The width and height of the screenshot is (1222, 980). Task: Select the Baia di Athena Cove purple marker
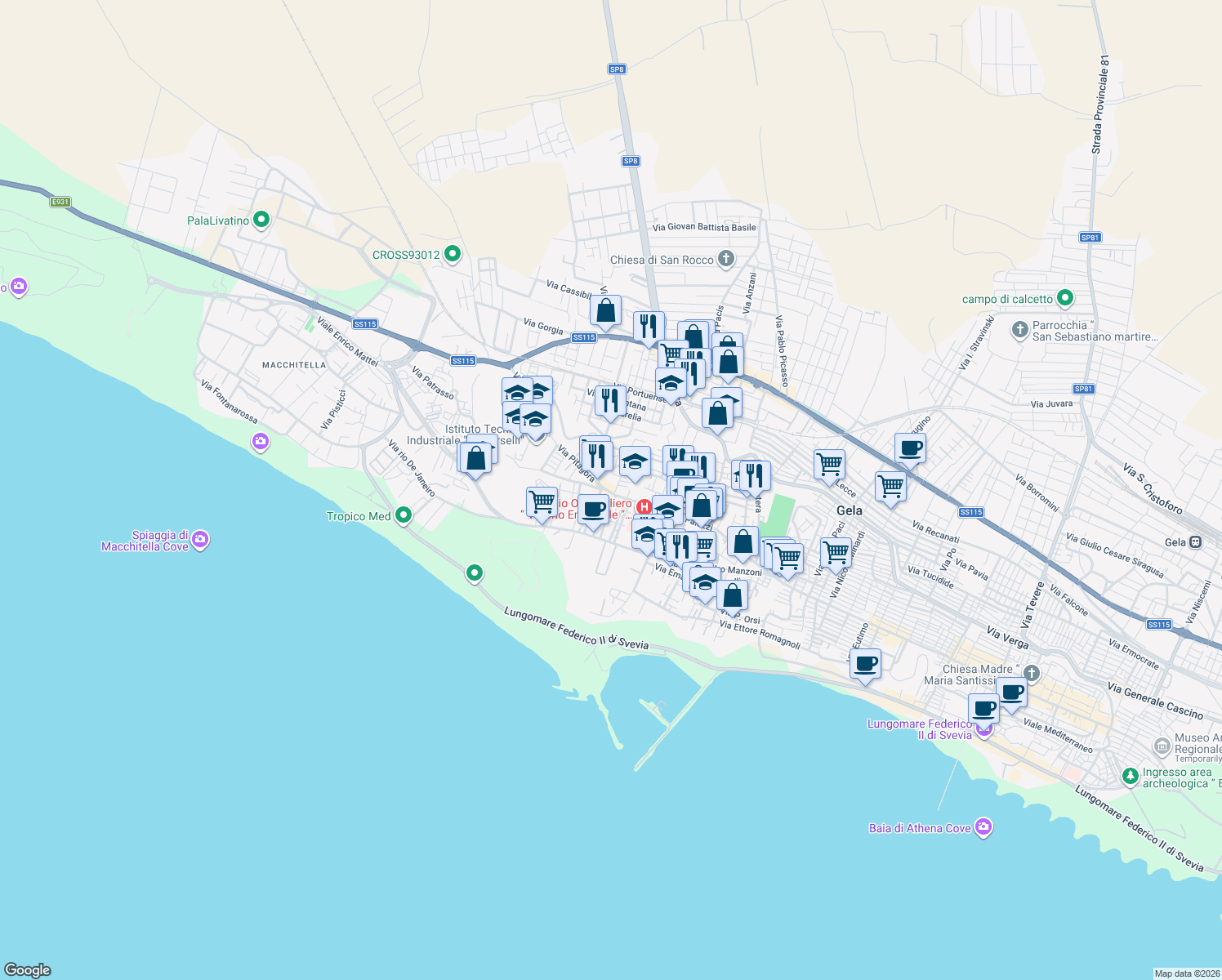[983, 827]
